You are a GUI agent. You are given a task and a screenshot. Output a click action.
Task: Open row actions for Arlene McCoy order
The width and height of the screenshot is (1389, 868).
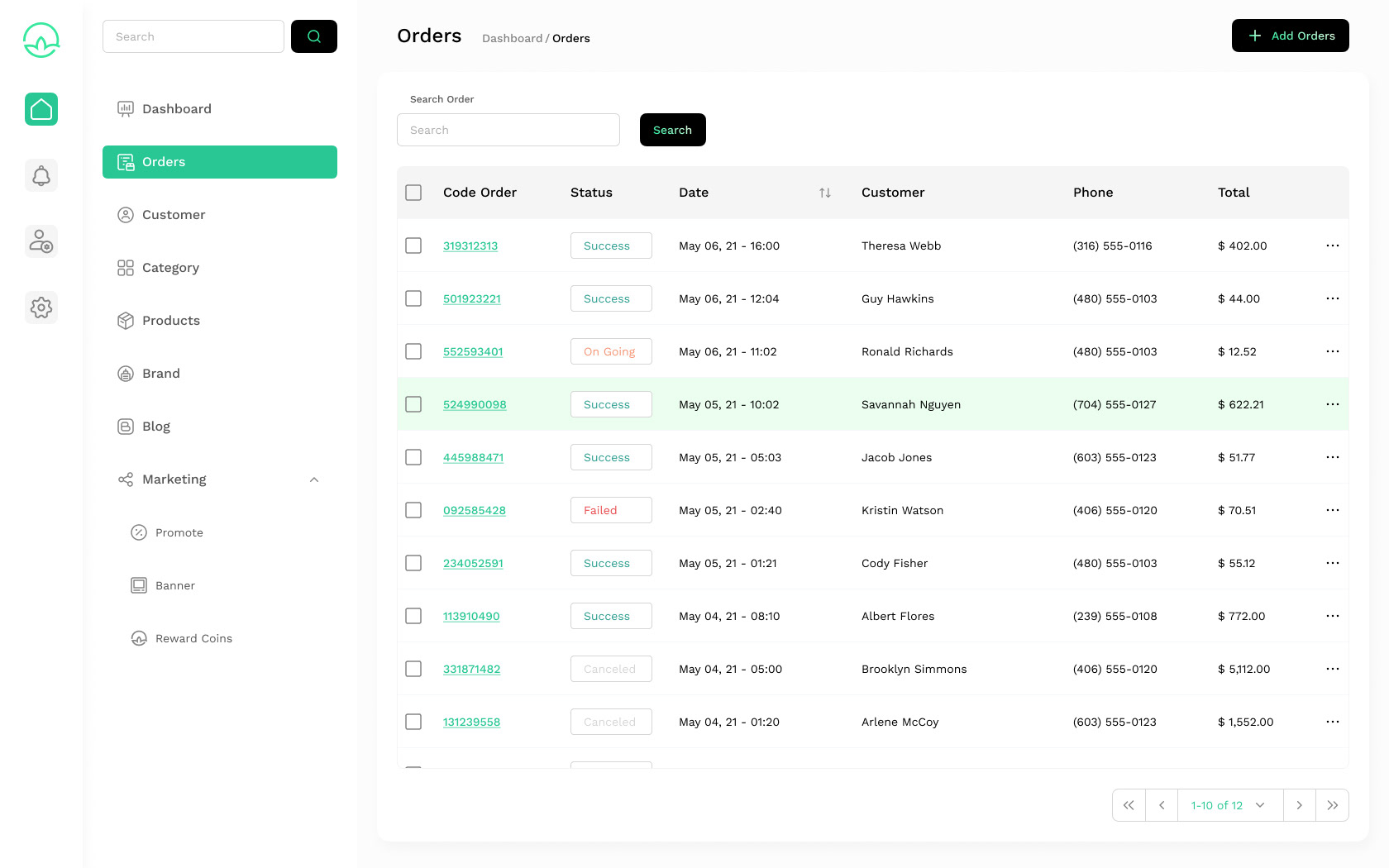tap(1333, 722)
